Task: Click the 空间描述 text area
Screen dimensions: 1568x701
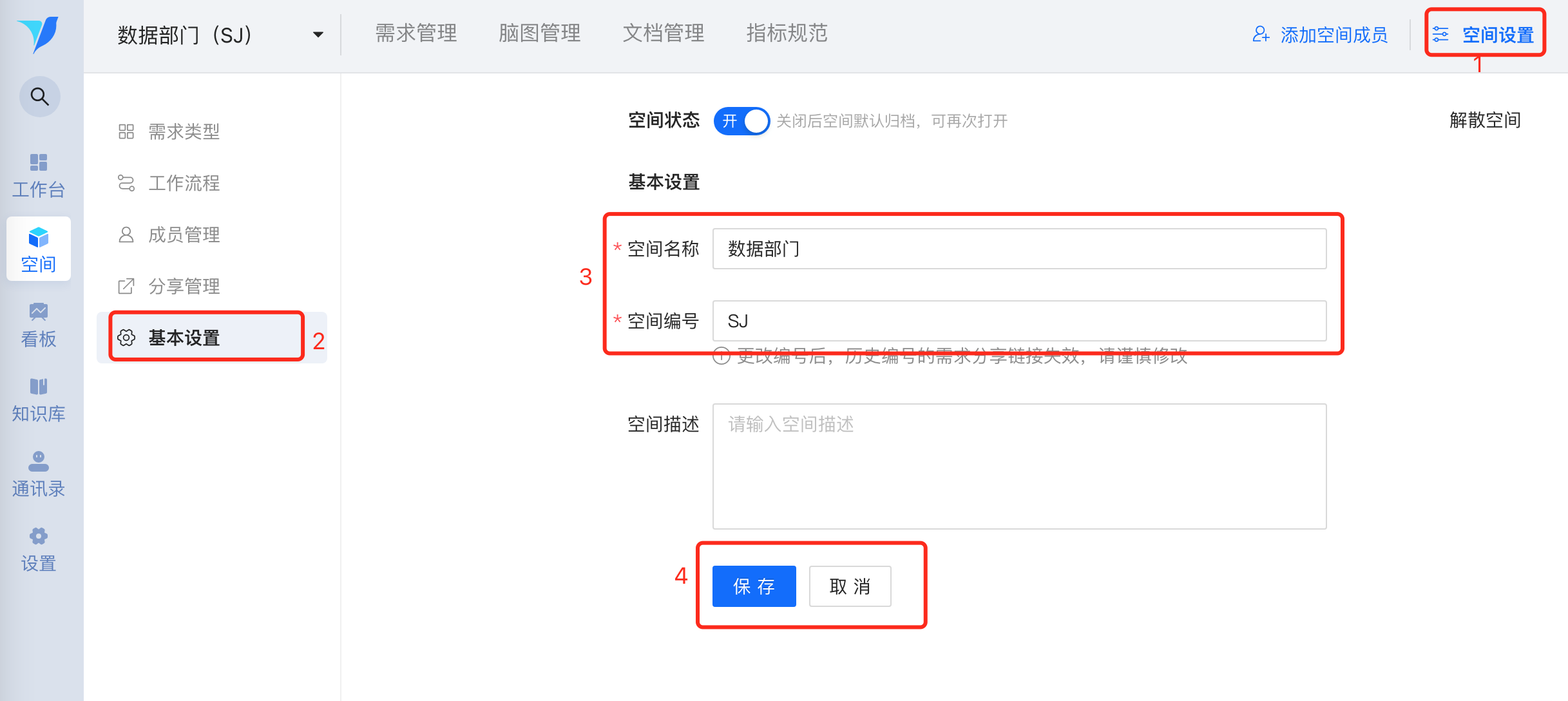Action: [x=1019, y=466]
